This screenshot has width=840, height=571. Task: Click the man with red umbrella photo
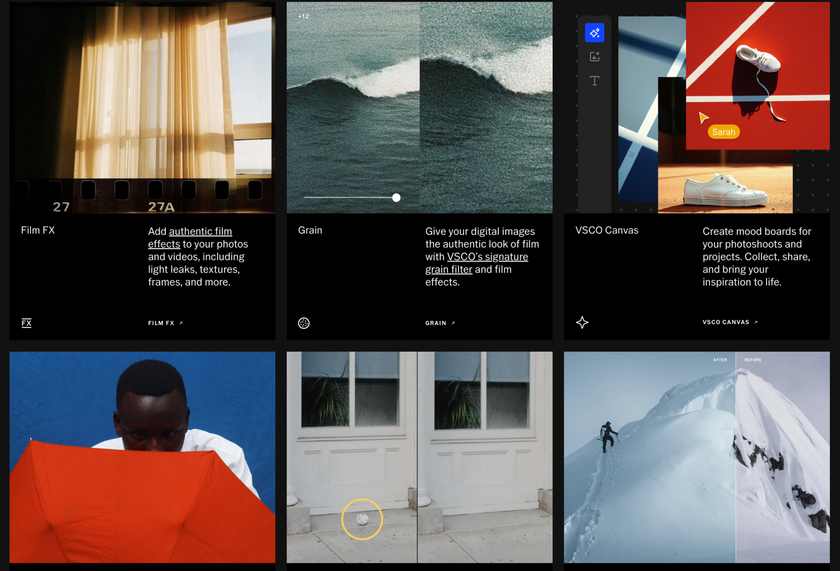142,457
